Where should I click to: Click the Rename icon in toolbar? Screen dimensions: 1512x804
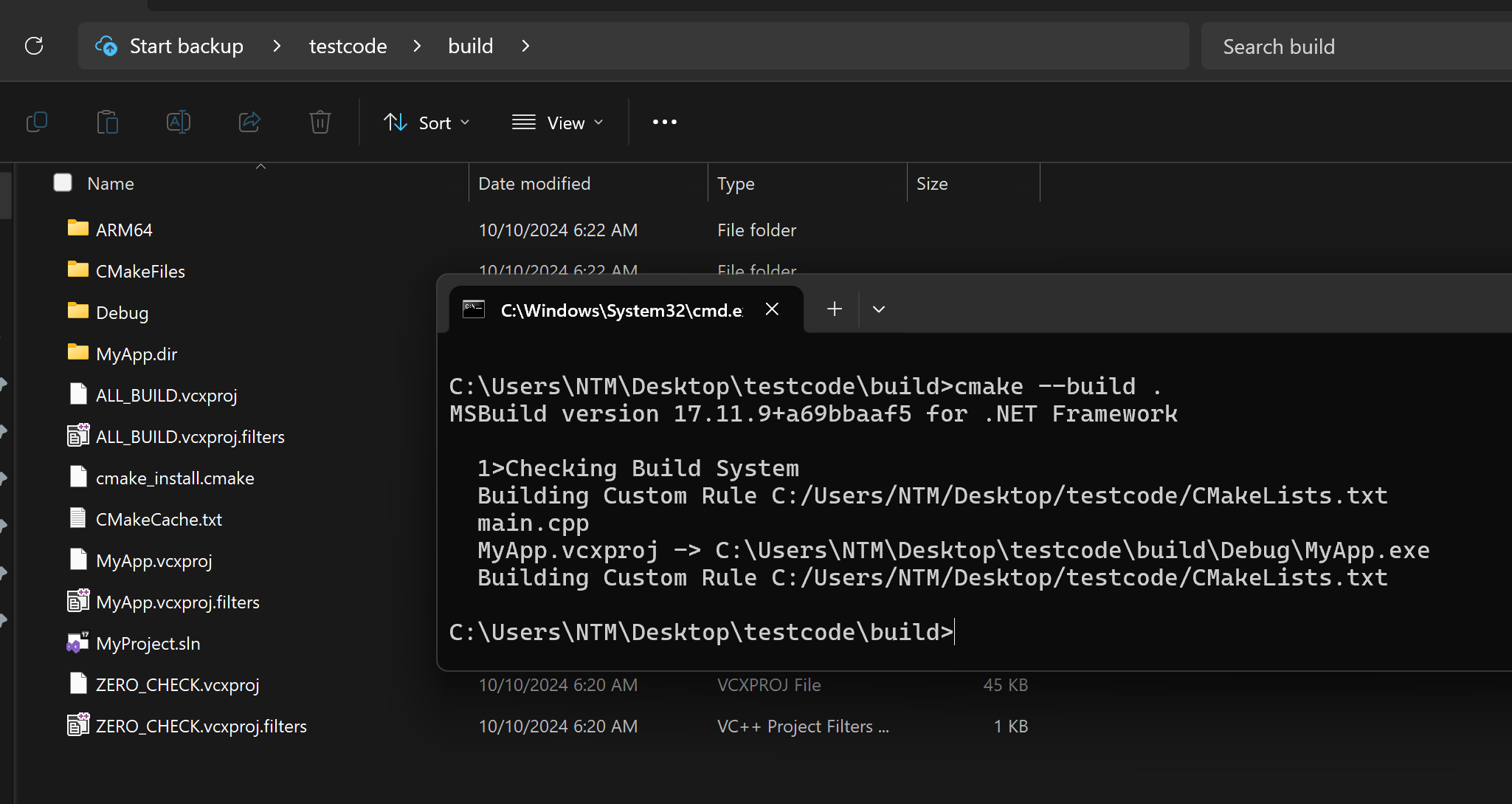point(179,122)
